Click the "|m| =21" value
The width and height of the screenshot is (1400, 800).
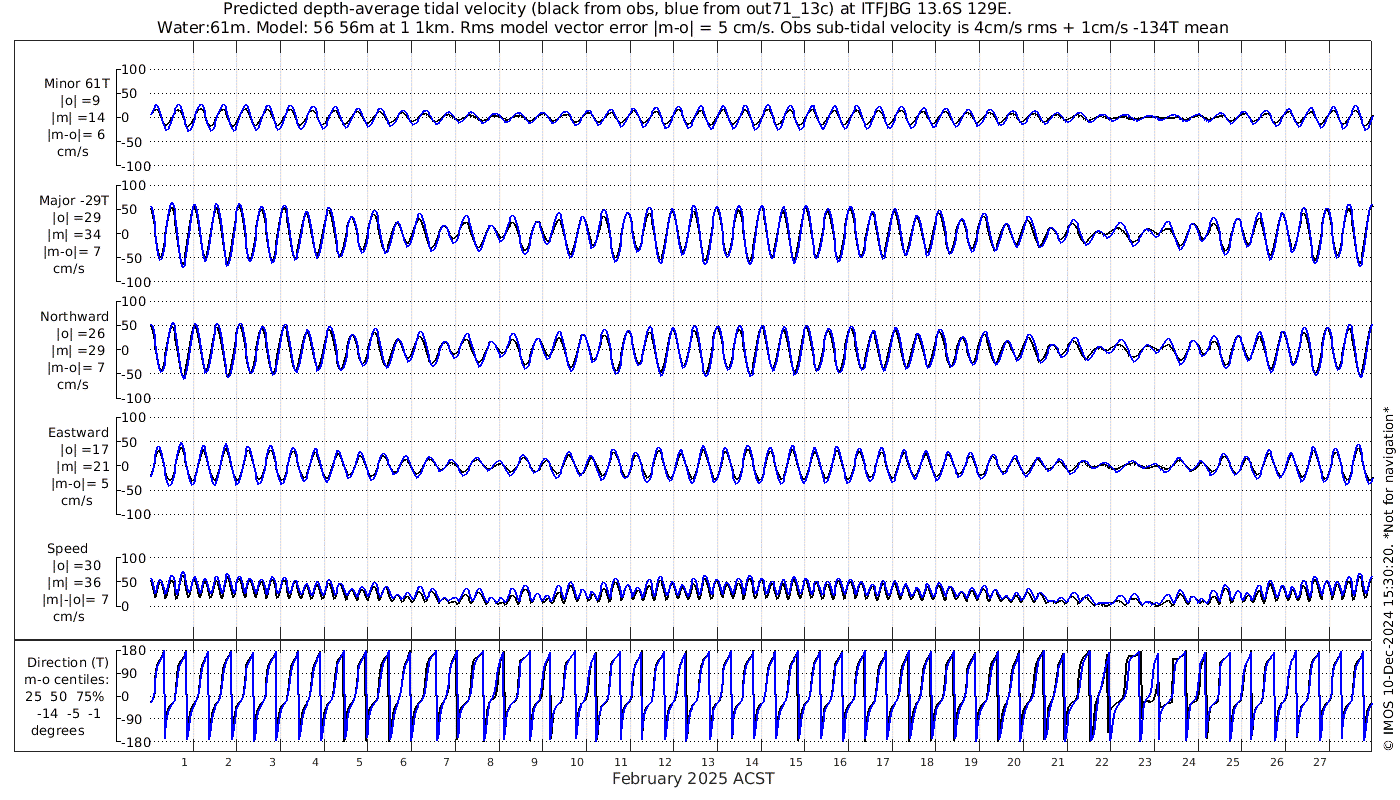[82, 467]
